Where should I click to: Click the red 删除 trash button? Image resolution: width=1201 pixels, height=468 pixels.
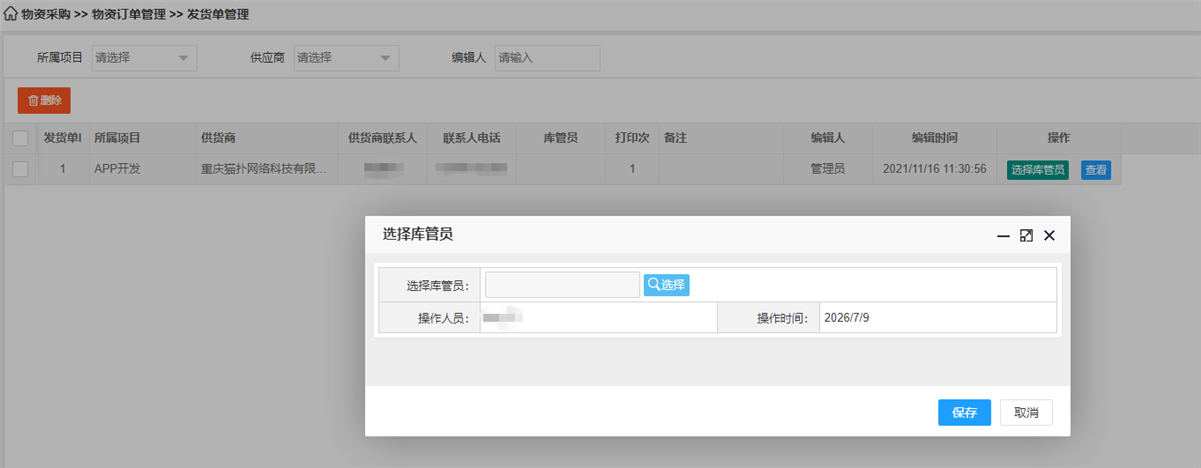(x=44, y=100)
